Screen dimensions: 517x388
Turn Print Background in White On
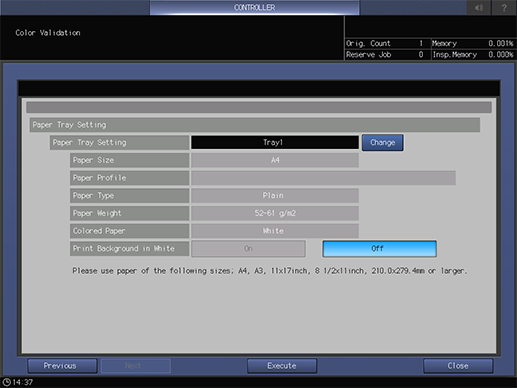click(248, 249)
